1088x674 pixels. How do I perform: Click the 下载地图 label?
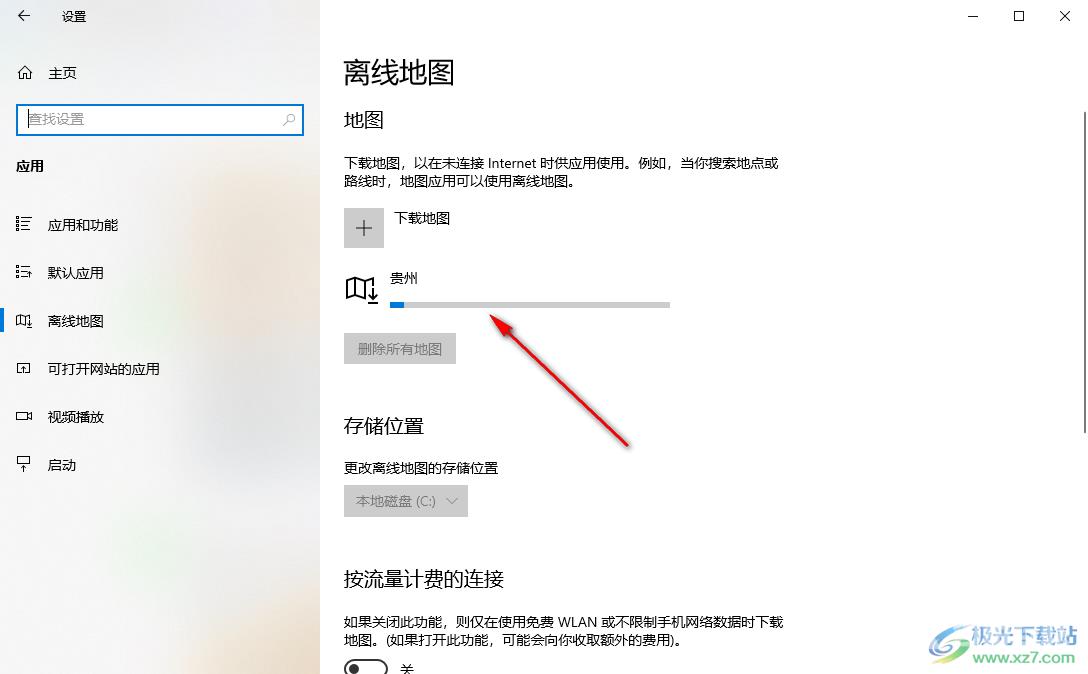[422, 218]
